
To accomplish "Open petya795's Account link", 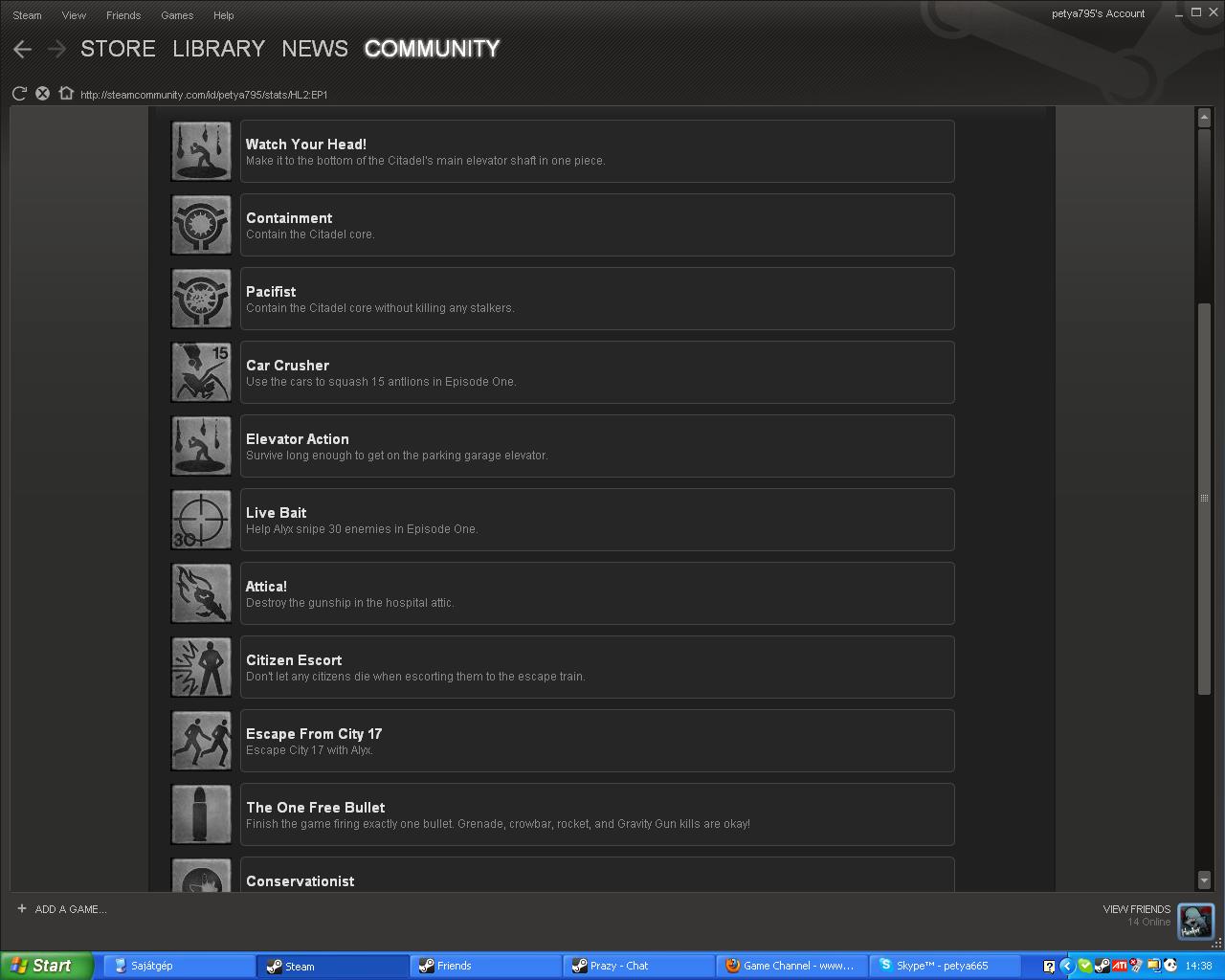I will (1098, 13).
